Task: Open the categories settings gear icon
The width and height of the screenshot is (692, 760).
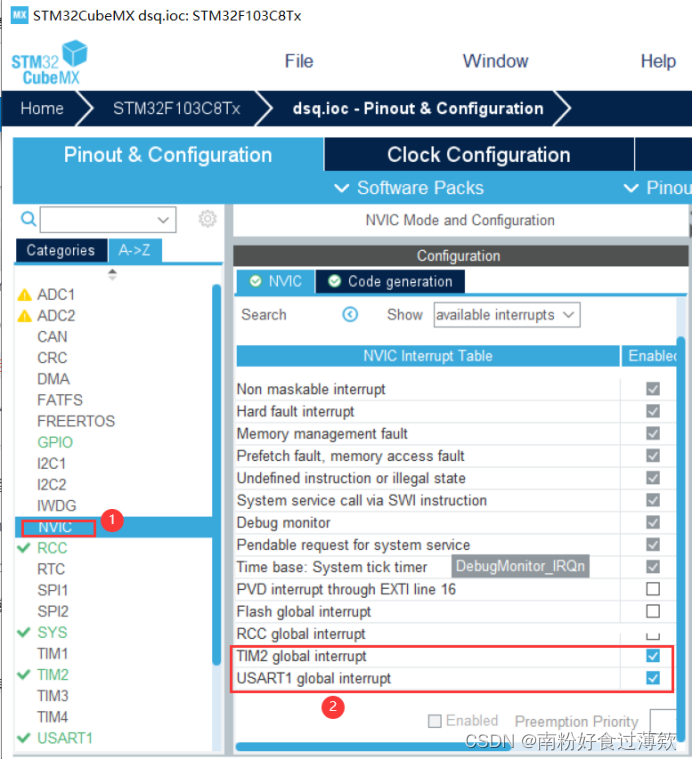Action: [x=207, y=219]
